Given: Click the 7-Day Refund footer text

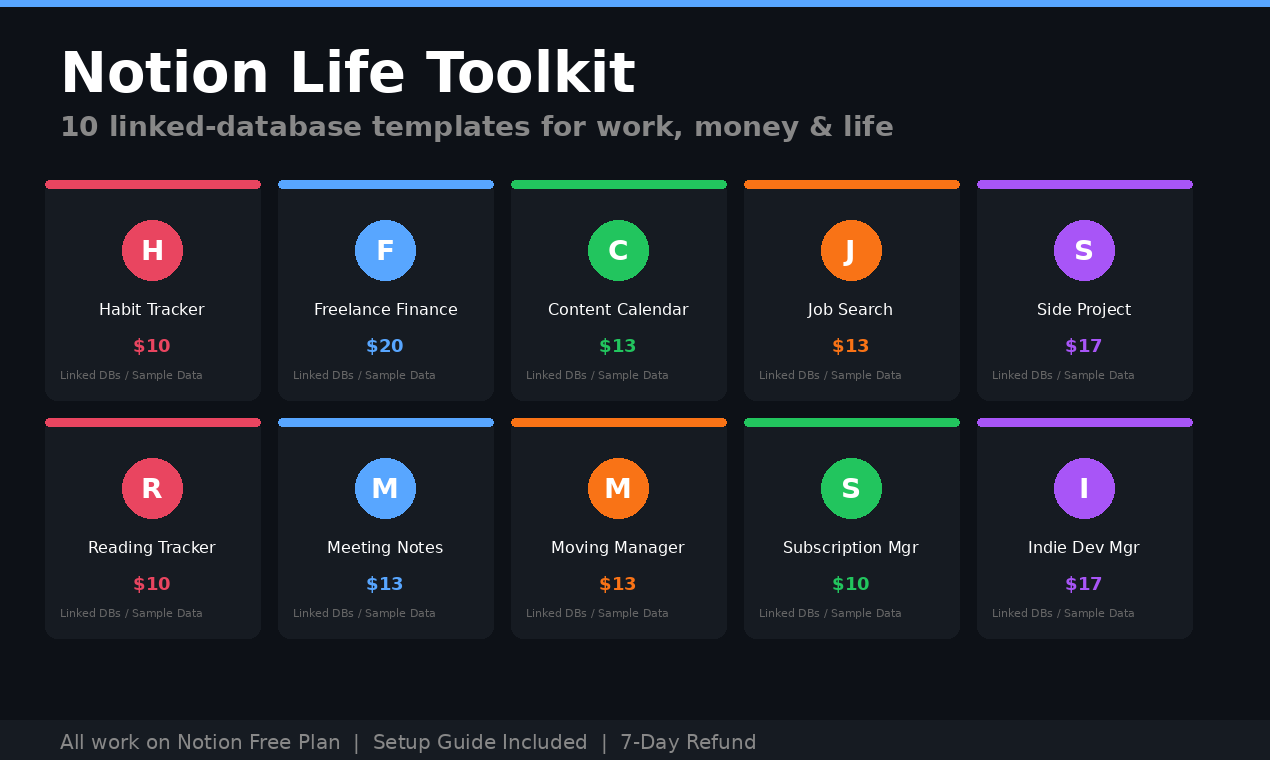Looking at the screenshot, I should (689, 742).
